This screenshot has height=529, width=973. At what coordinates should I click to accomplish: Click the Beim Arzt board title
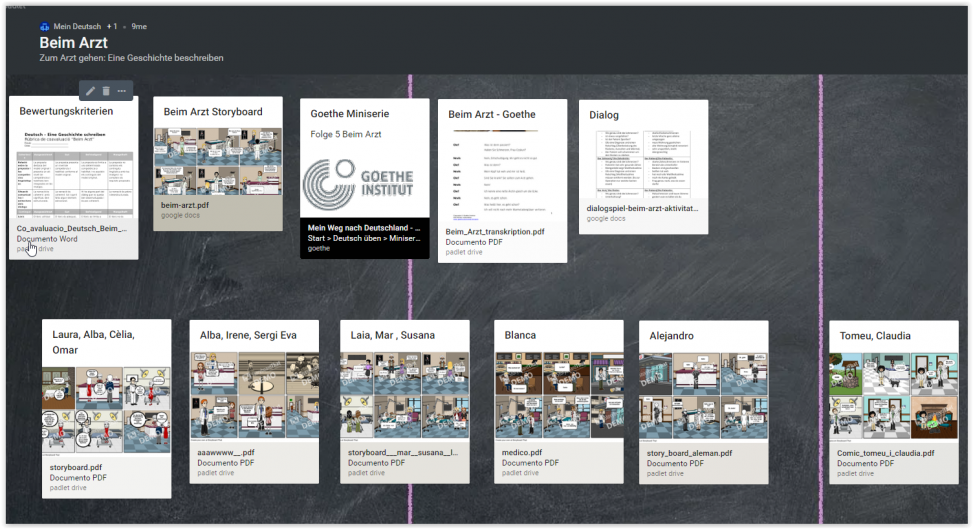74,43
